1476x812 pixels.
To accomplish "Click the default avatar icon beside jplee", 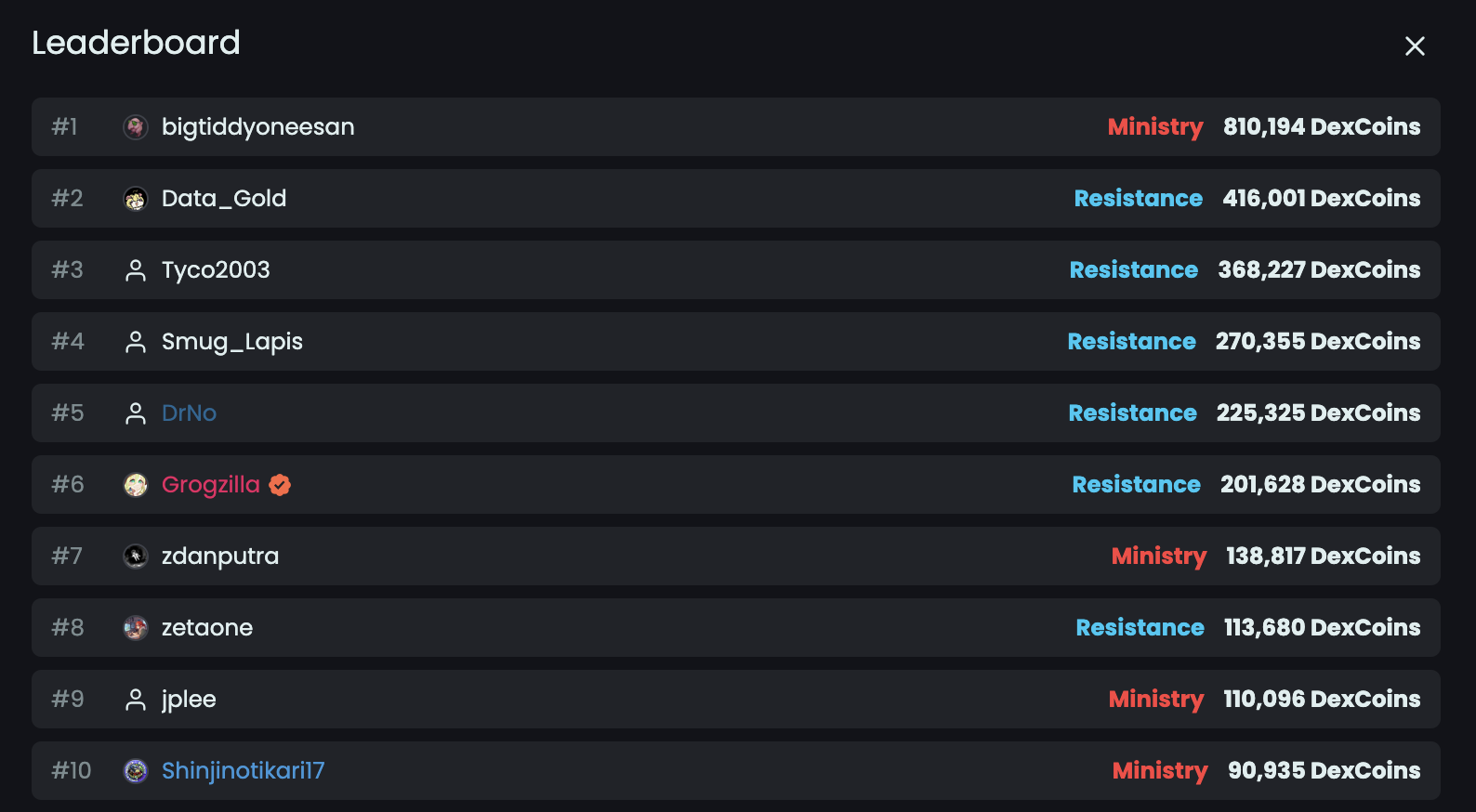I will pos(136,700).
